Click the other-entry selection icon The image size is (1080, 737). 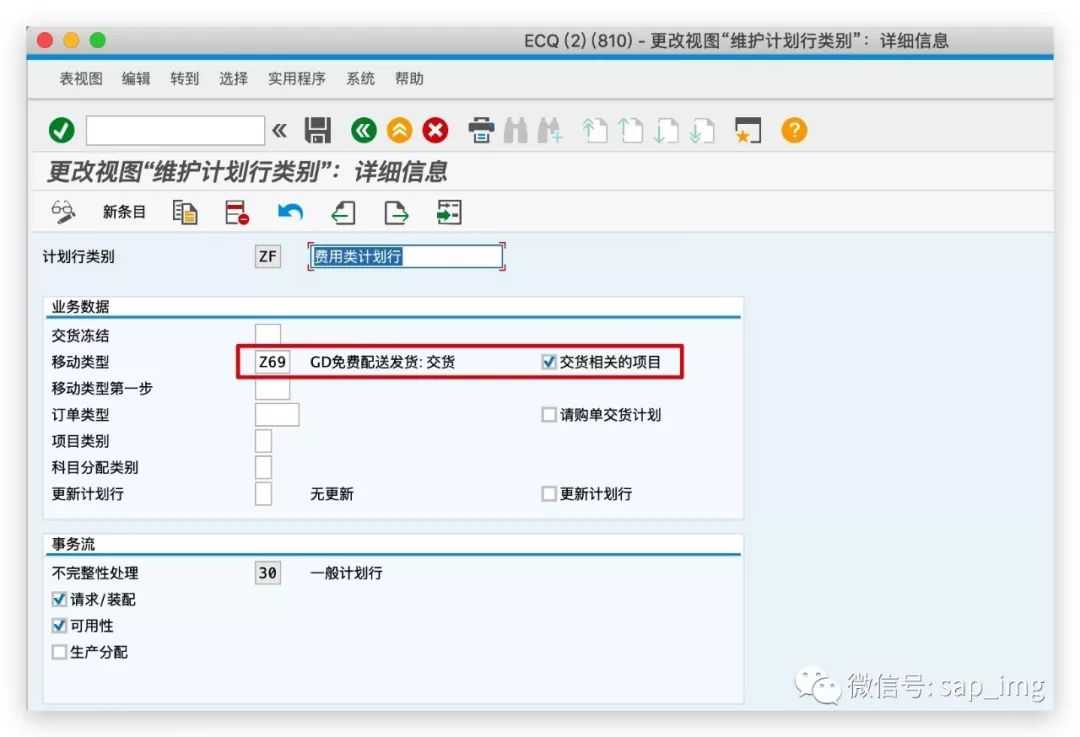pyautogui.click(x=449, y=212)
